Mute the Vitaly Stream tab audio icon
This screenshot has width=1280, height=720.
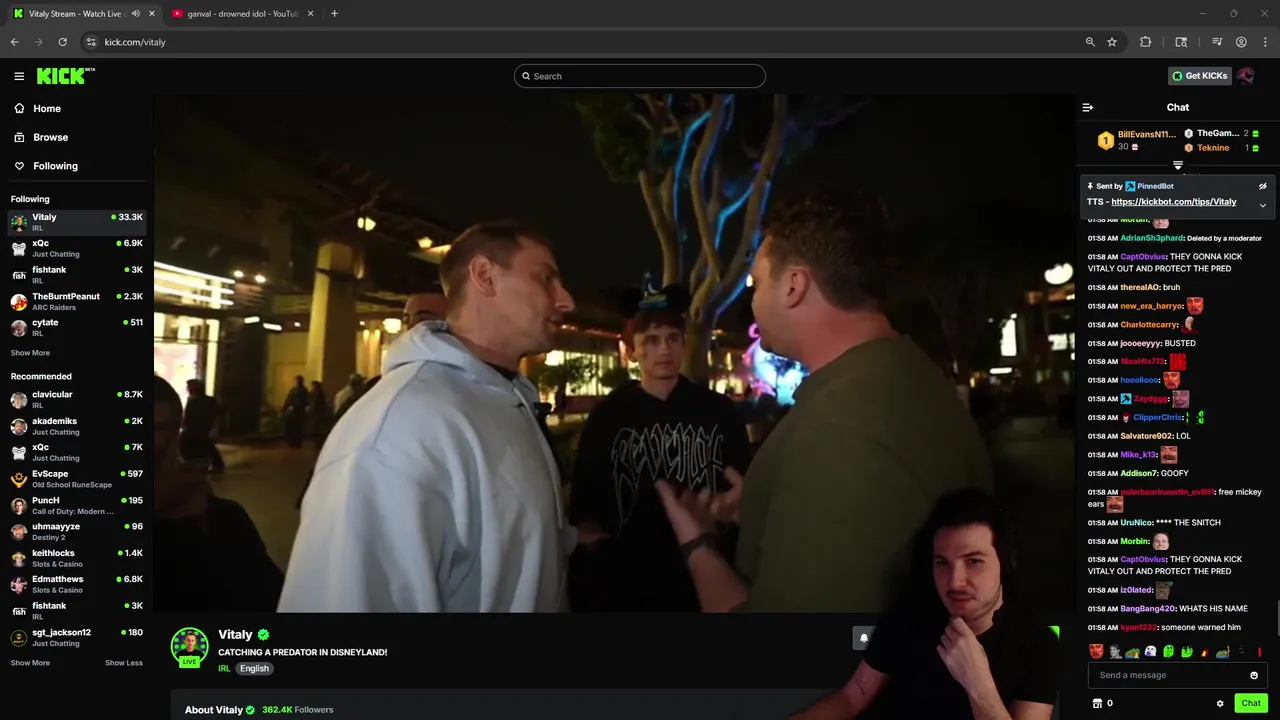(x=136, y=14)
